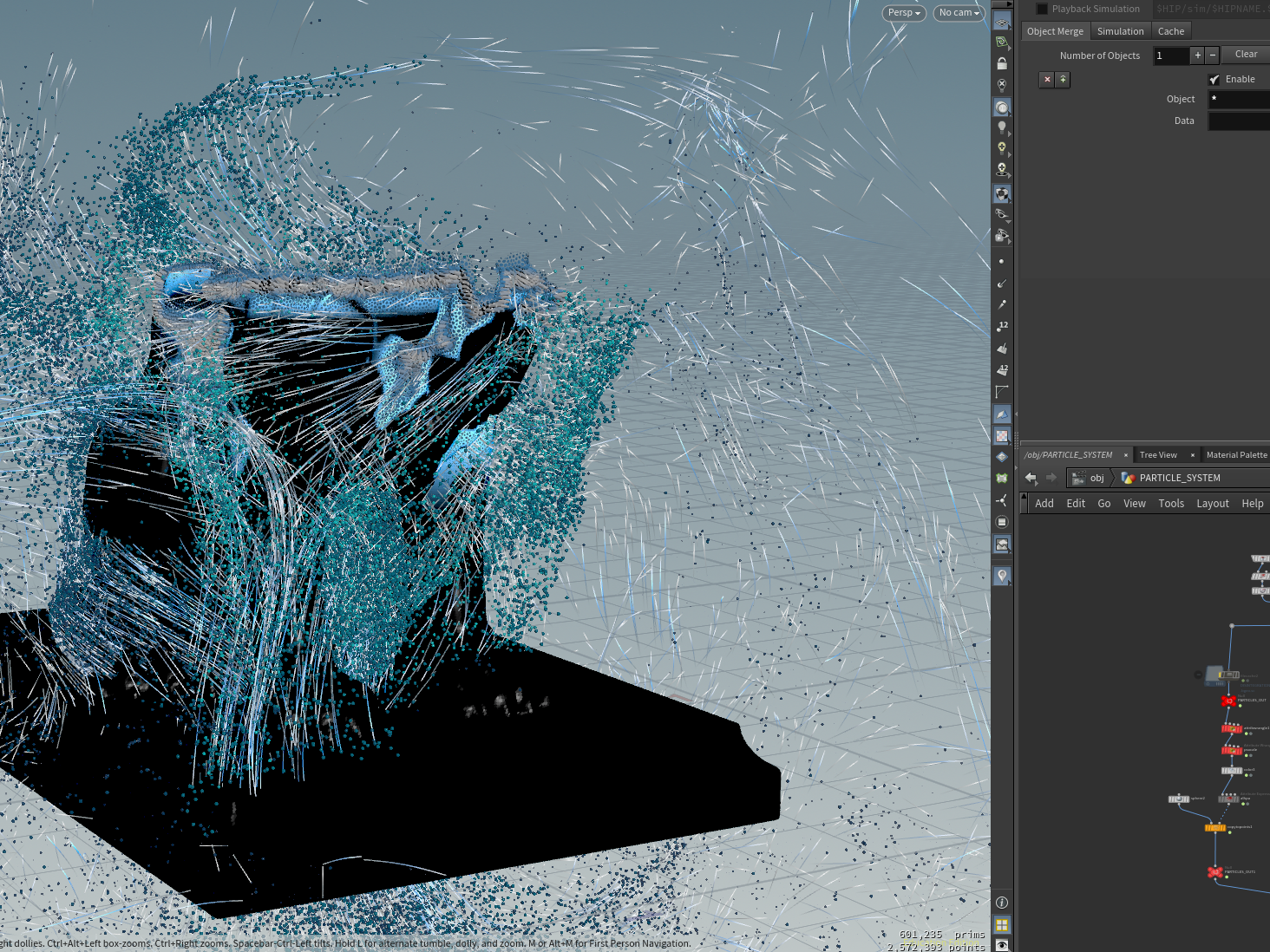Select the /obj/PARTICLE_SYSTEM pane tab
This screenshot has width=1270, height=952.
coord(1068,455)
